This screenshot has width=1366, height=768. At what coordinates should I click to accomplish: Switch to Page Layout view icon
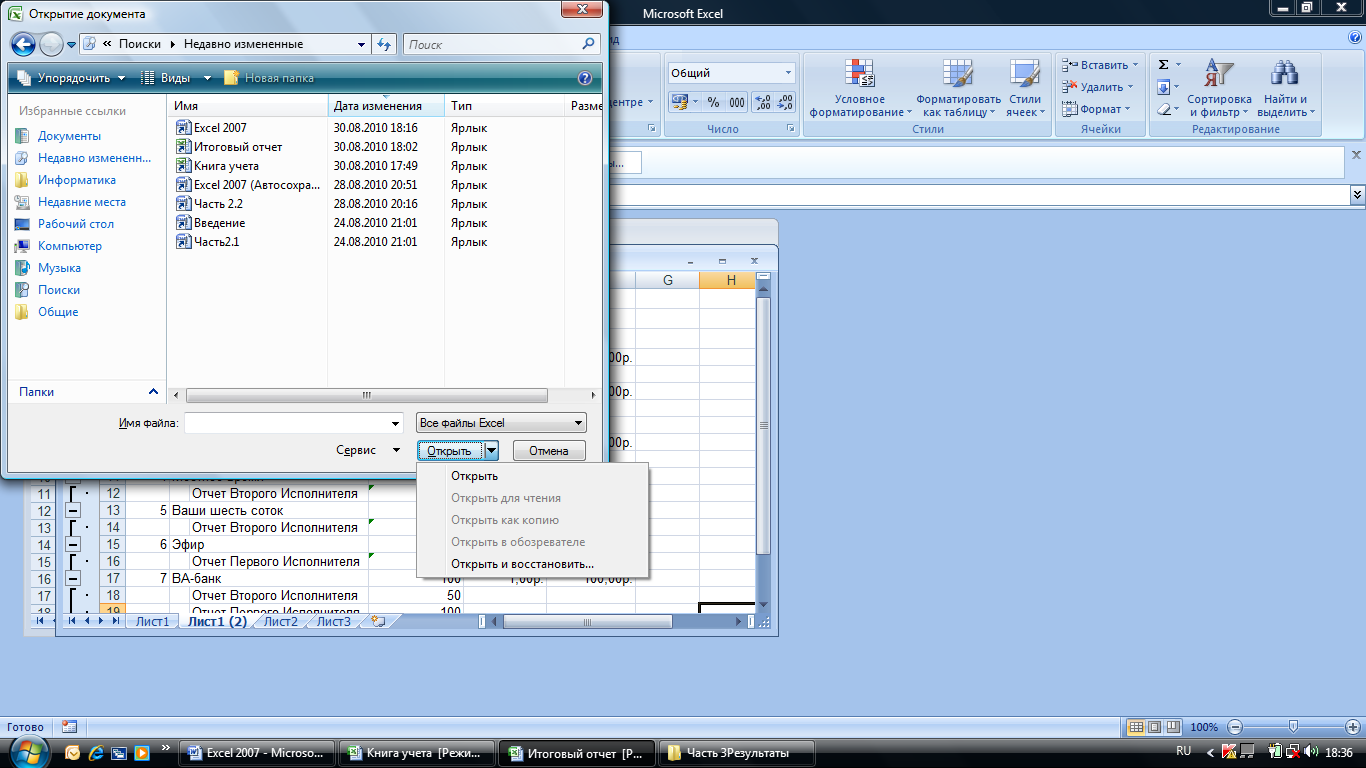tap(1154, 727)
